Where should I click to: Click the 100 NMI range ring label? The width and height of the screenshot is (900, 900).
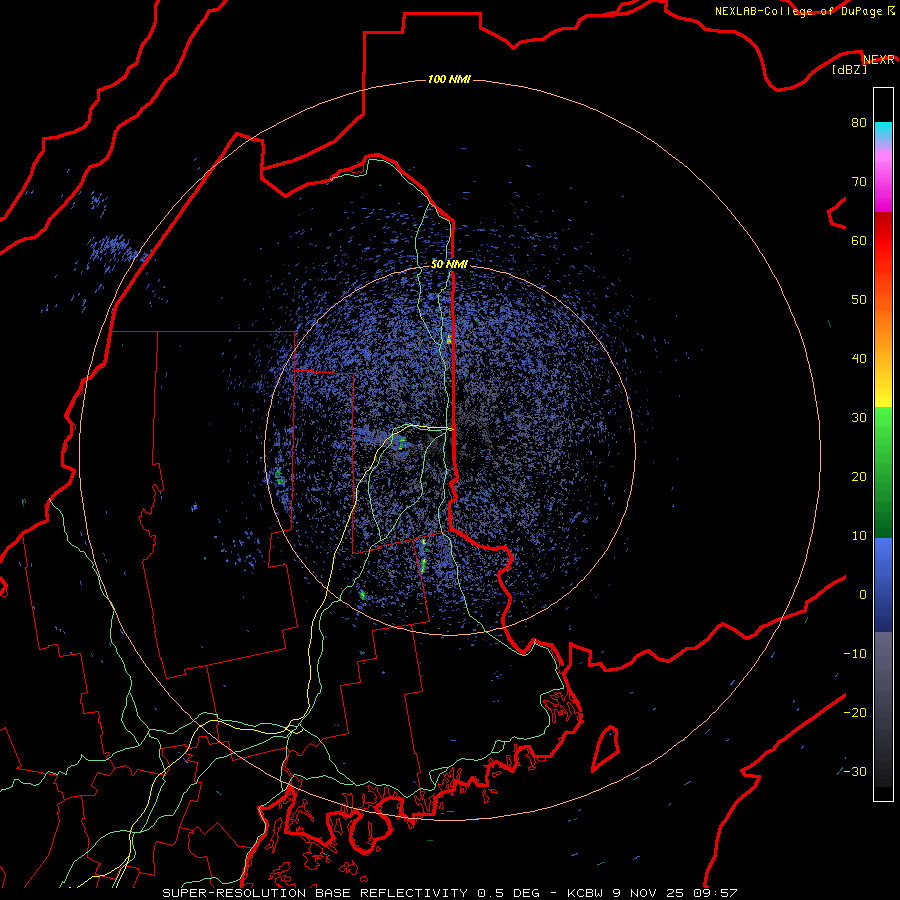tap(449, 79)
